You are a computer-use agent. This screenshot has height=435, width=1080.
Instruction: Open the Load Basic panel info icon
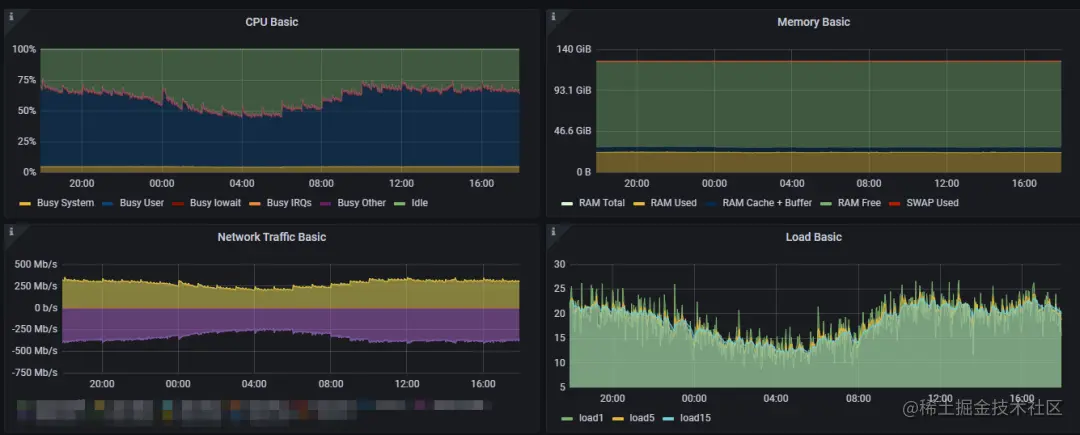coord(552,231)
